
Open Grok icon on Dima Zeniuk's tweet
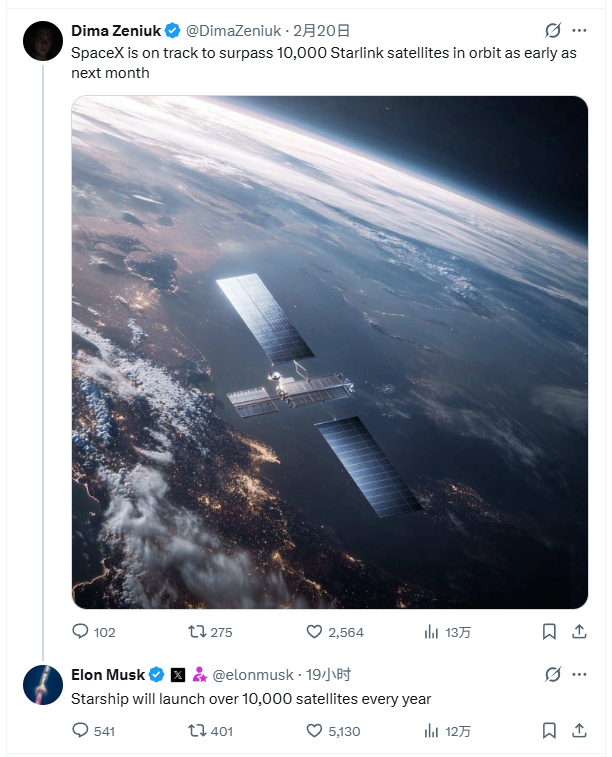pos(552,31)
